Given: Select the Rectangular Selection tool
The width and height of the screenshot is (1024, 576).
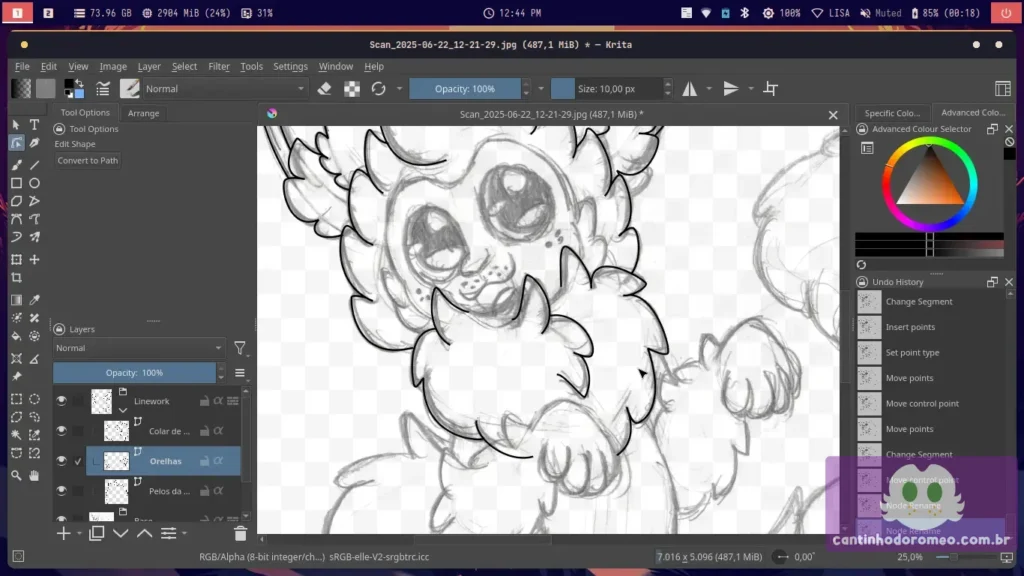Looking at the screenshot, I should click(16, 398).
